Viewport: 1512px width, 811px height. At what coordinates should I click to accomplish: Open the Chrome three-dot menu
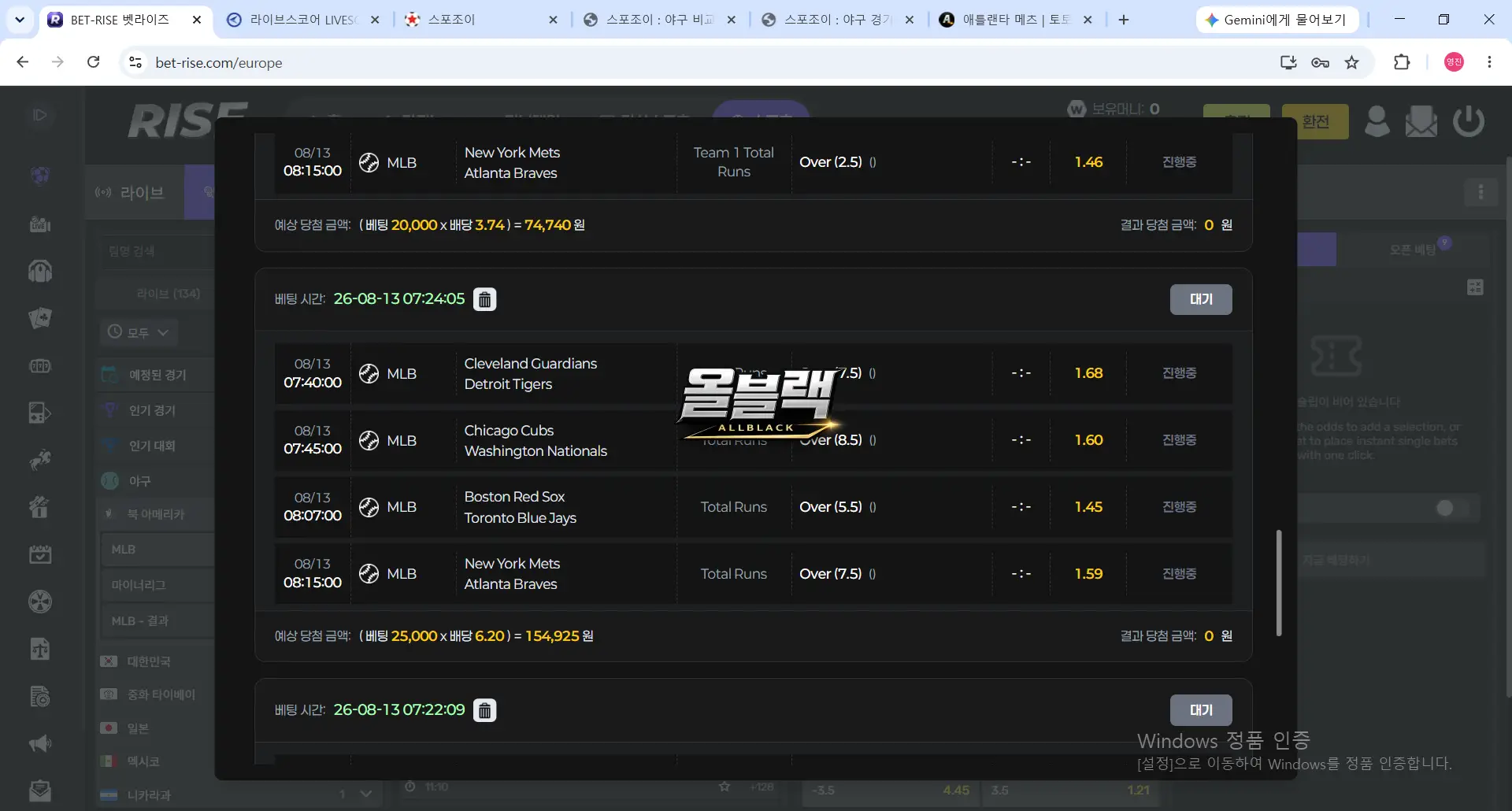tap(1489, 62)
